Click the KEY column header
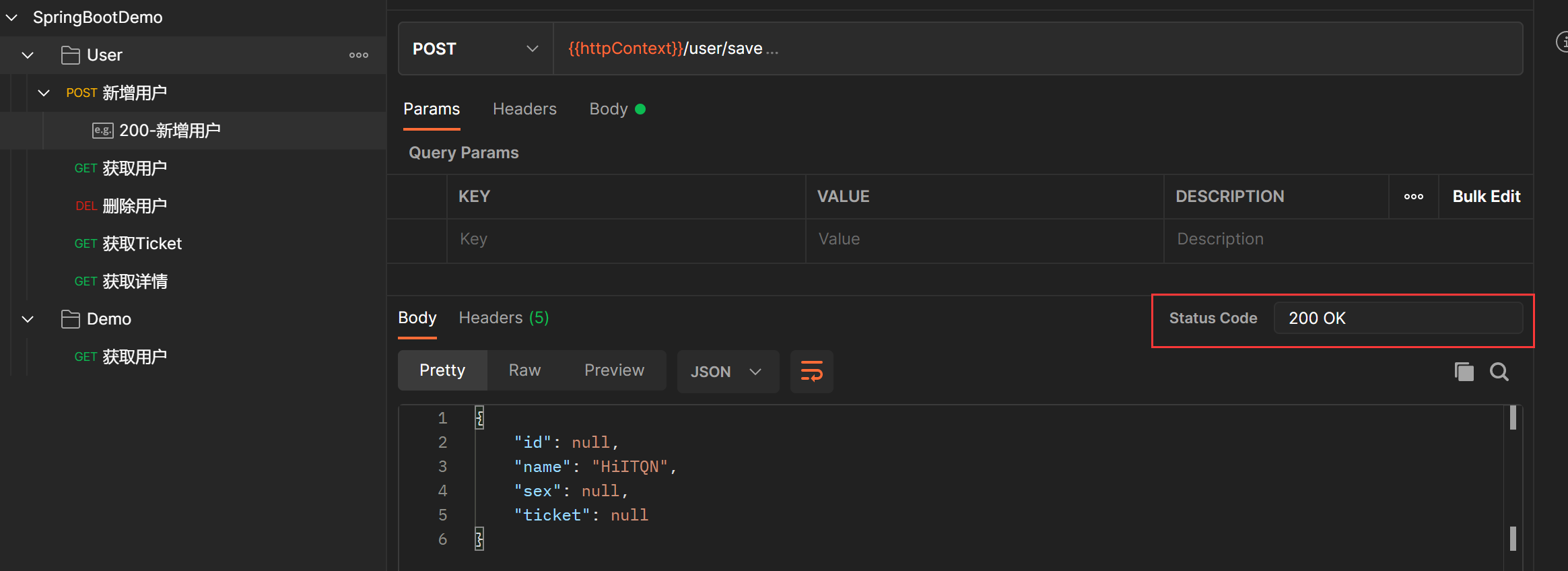The width and height of the screenshot is (1568, 571). pyautogui.click(x=626, y=197)
